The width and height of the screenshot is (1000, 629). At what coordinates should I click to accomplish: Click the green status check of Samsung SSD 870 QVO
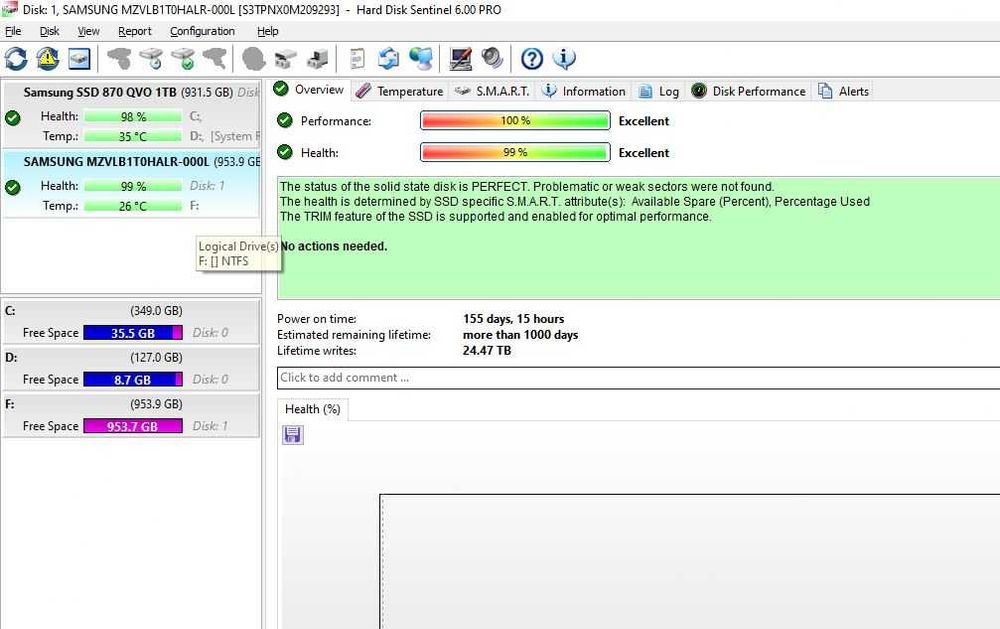[x=13, y=117]
